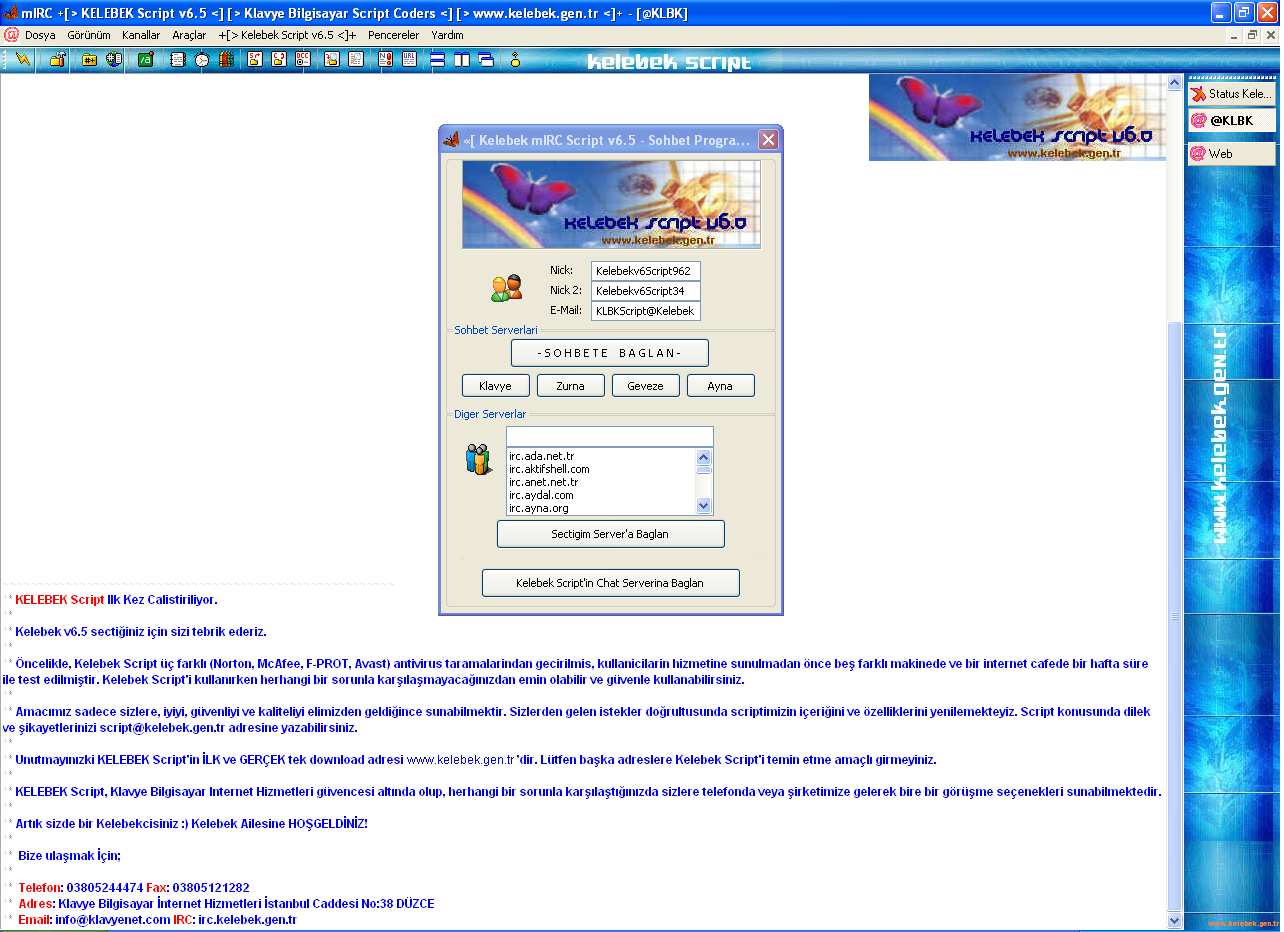The height and width of the screenshot is (932, 1284).
Task: Click the Nick input field
Action: coord(646,271)
